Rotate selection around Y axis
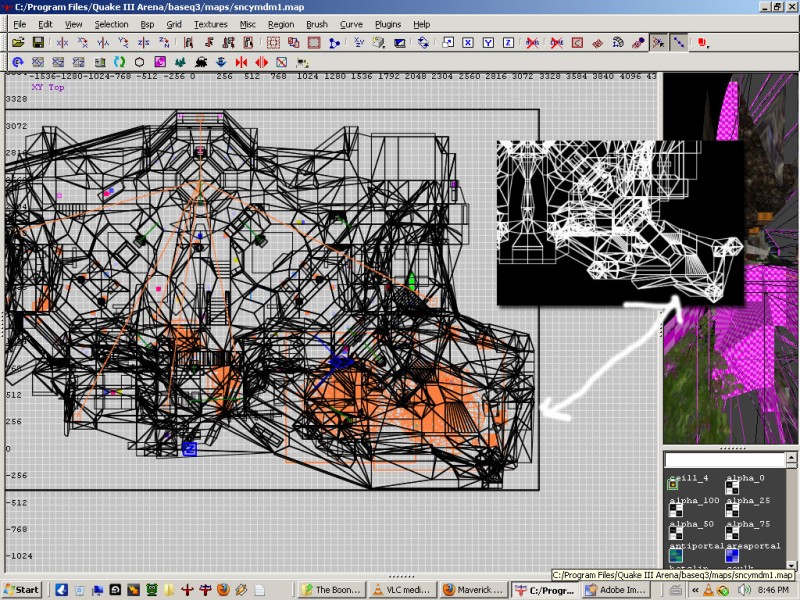This screenshot has width=800, height=600. [x=123, y=43]
